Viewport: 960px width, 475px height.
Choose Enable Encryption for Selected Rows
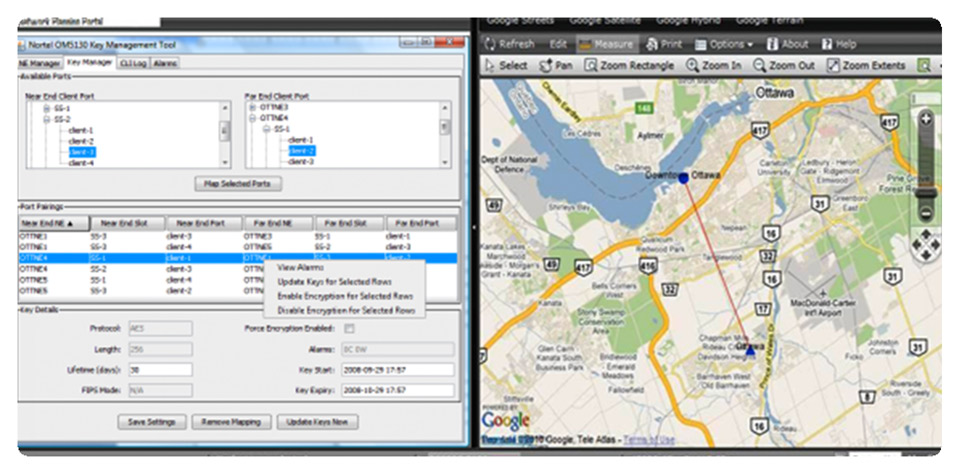345,296
